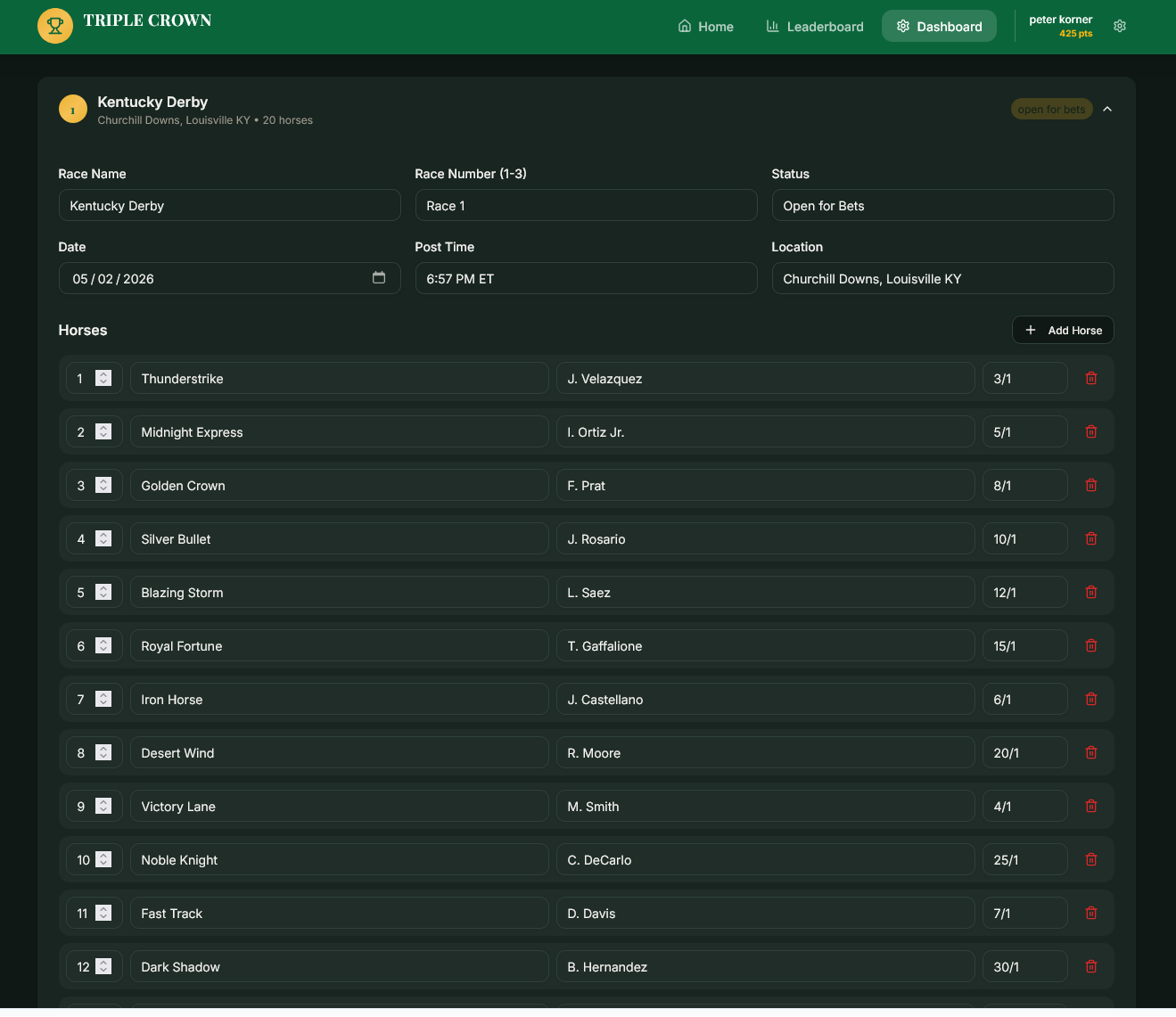Open user settings gear icon
This screenshot has width=1176, height=1017.
click(1120, 27)
